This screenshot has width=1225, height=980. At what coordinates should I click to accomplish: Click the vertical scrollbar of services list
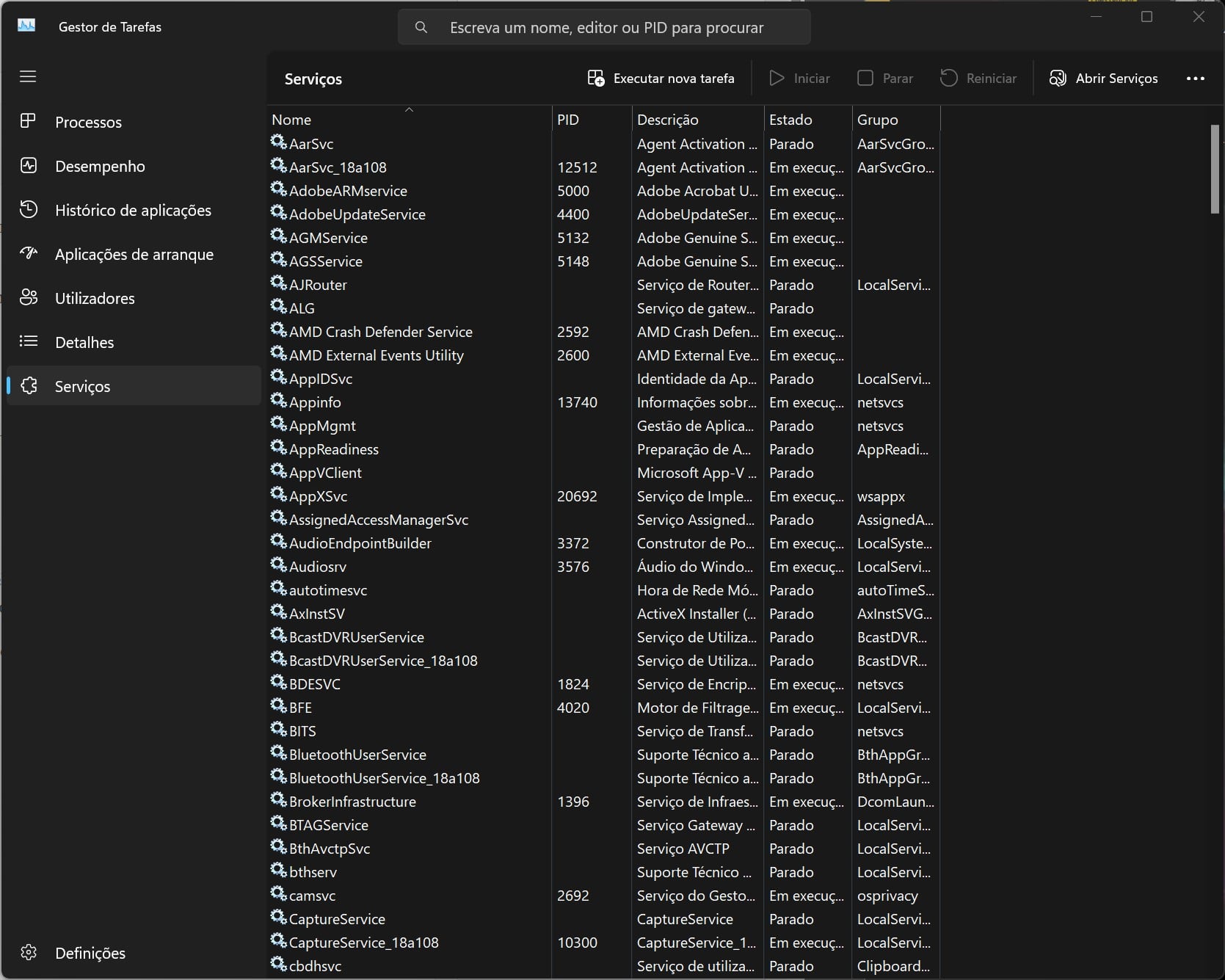point(1214,169)
